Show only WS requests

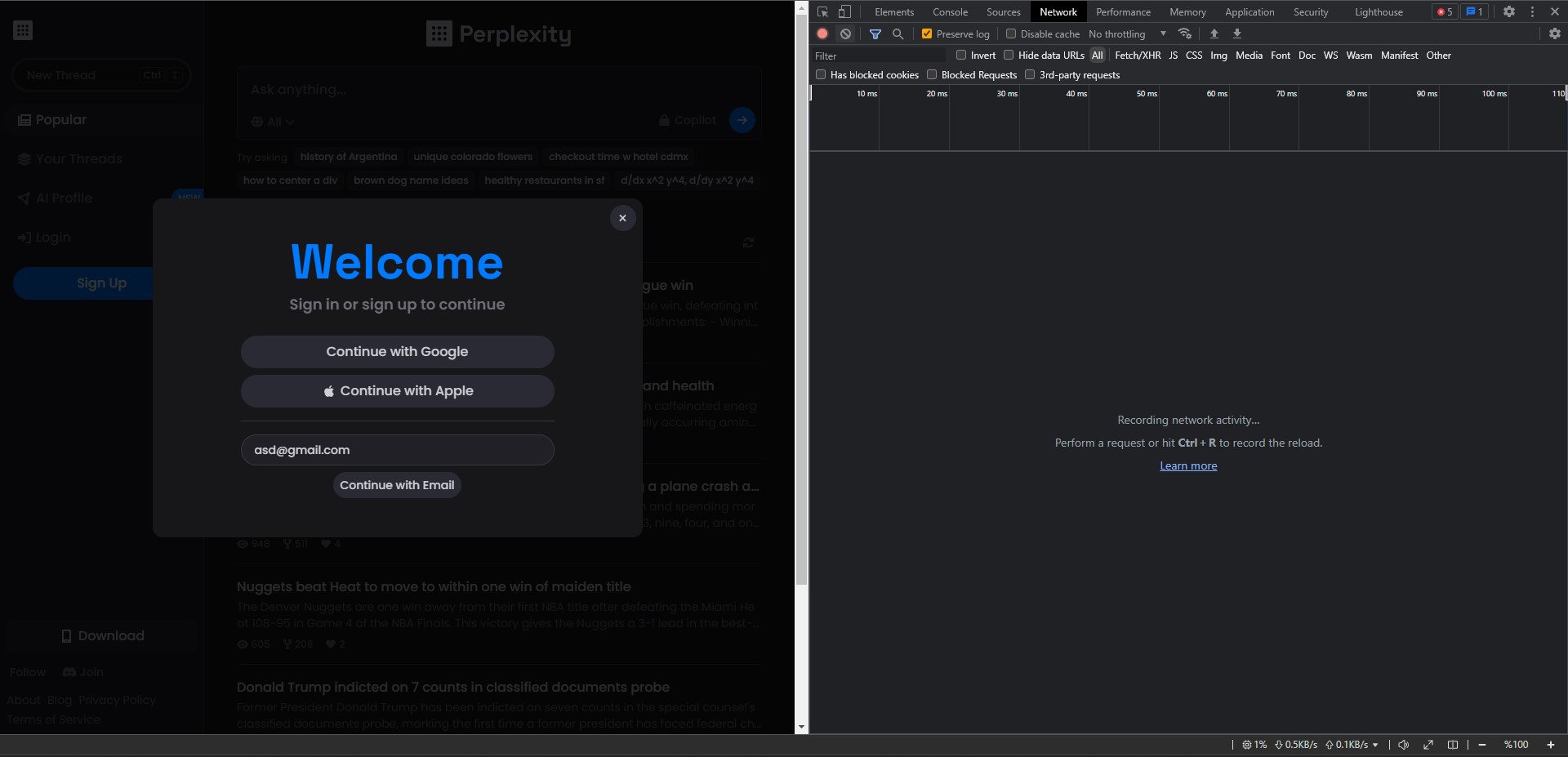pyautogui.click(x=1330, y=55)
